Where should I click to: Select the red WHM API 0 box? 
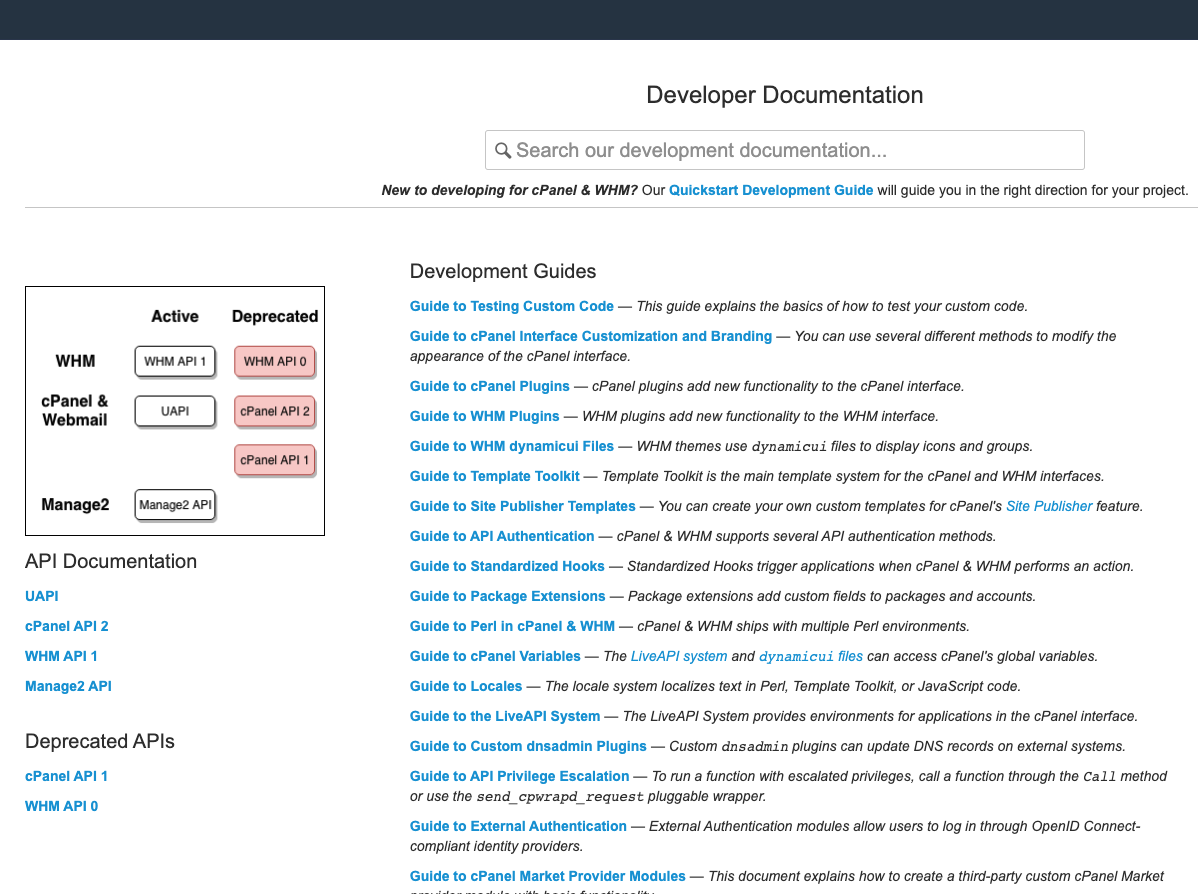pyautogui.click(x=275, y=361)
